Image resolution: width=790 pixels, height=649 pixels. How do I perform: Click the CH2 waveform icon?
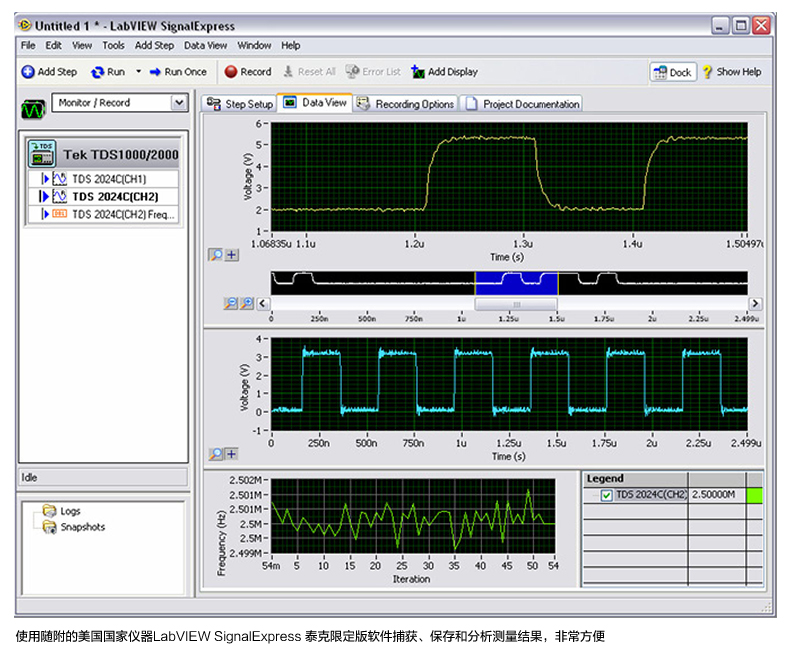(59, 197)
